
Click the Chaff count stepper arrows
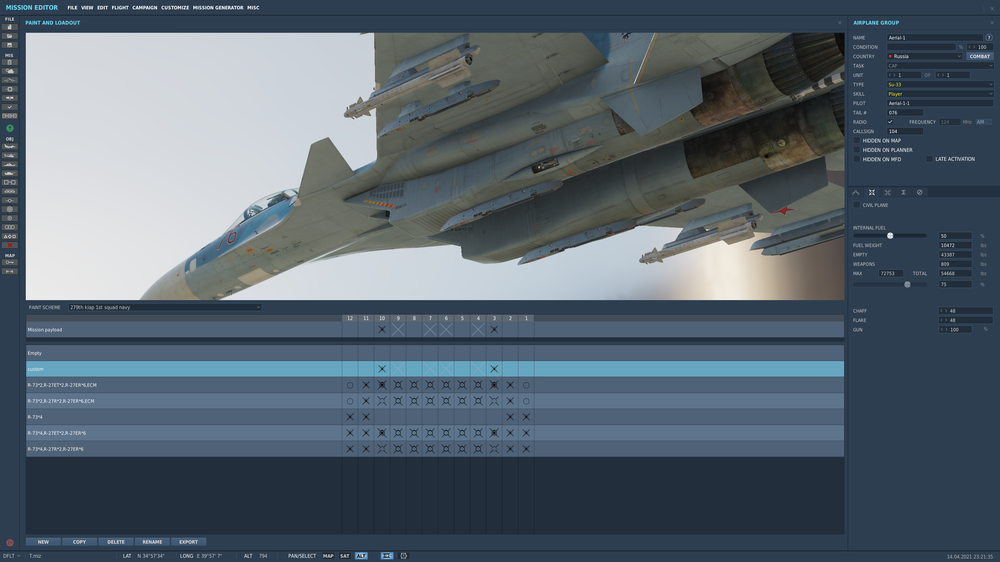(x=943, y=311)
